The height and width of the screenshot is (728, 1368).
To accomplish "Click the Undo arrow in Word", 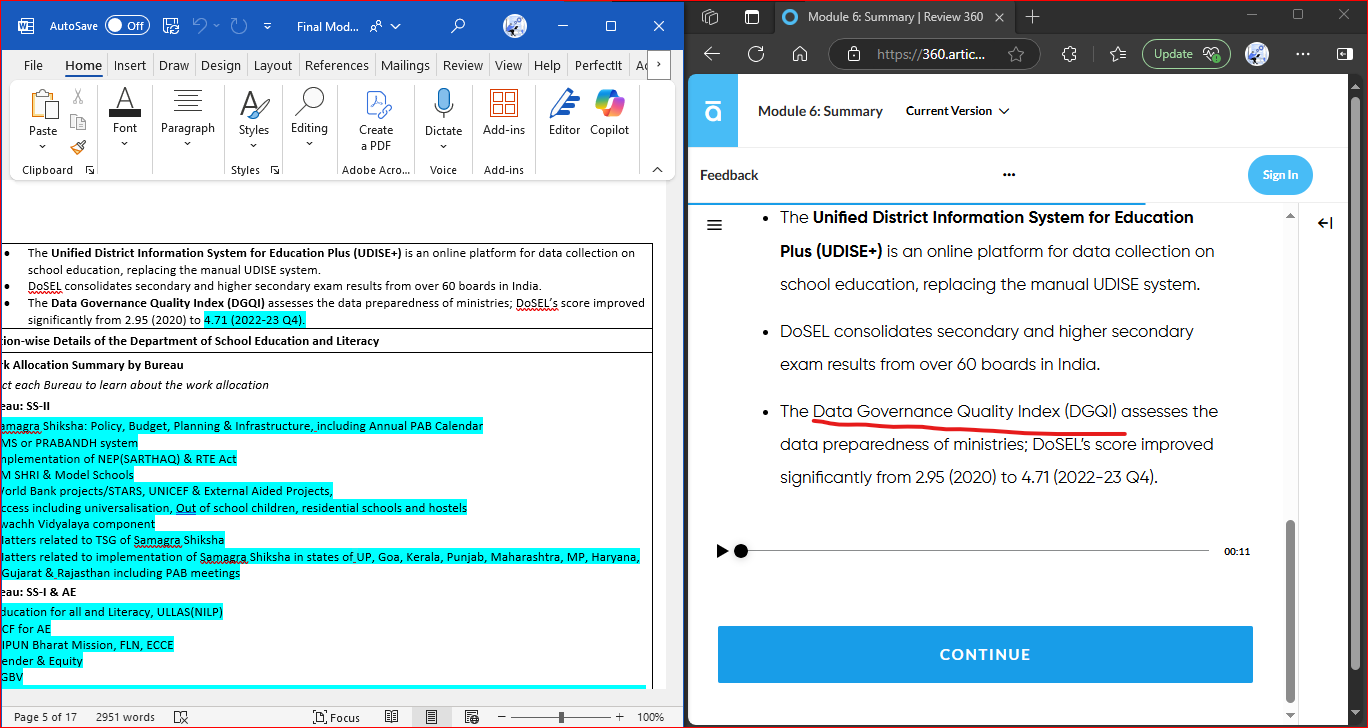I will 202,26.
